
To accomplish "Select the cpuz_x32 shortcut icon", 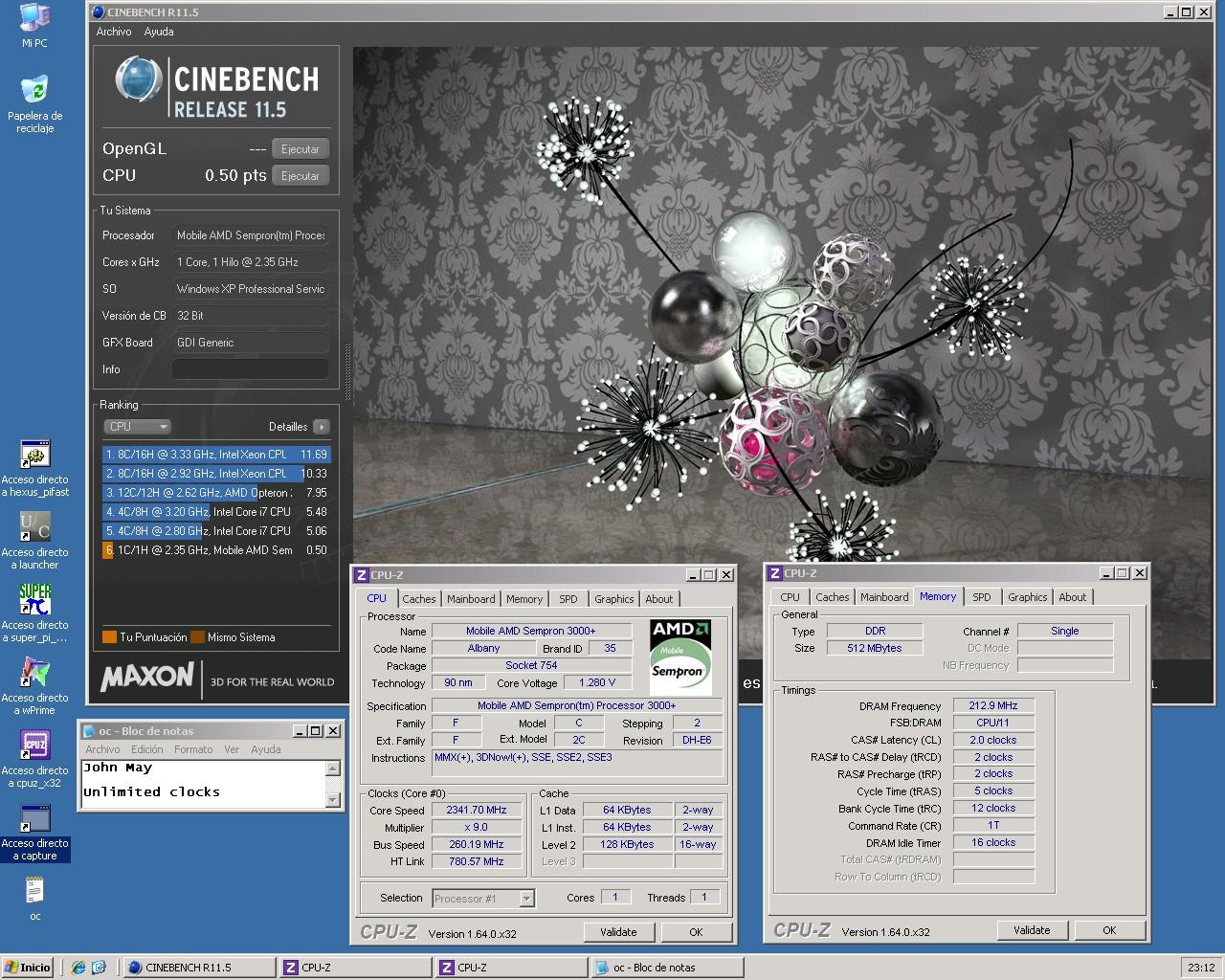I will (x=34, y=745).
